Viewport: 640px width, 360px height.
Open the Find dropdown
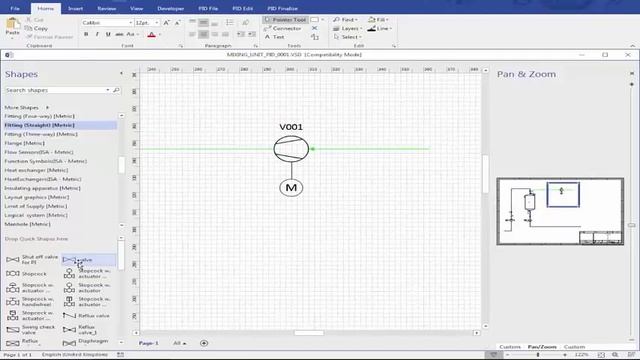coord(345,20)
